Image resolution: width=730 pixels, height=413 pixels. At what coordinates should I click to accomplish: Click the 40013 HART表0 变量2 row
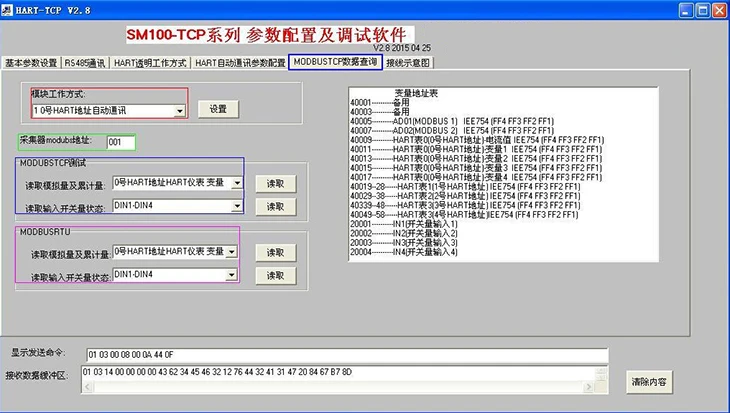476,158
